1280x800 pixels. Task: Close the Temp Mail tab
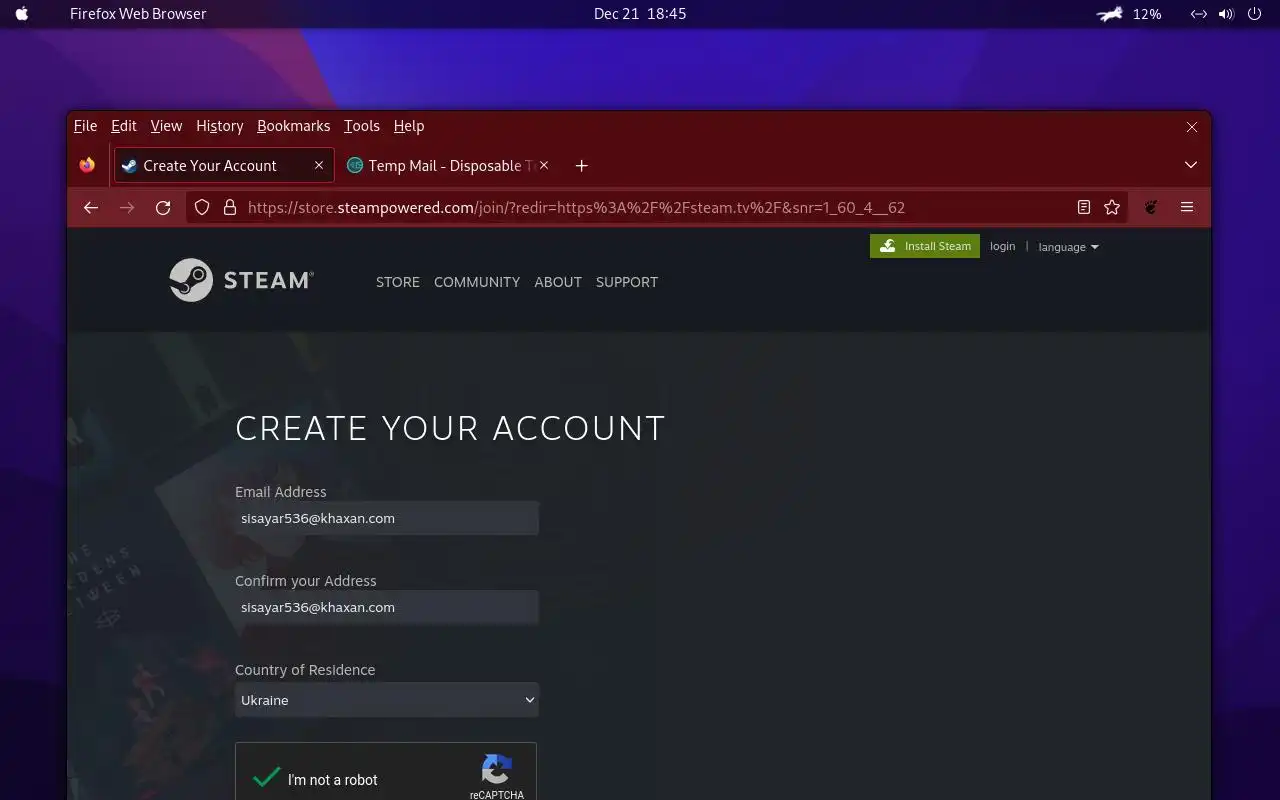tap(544, 165)
